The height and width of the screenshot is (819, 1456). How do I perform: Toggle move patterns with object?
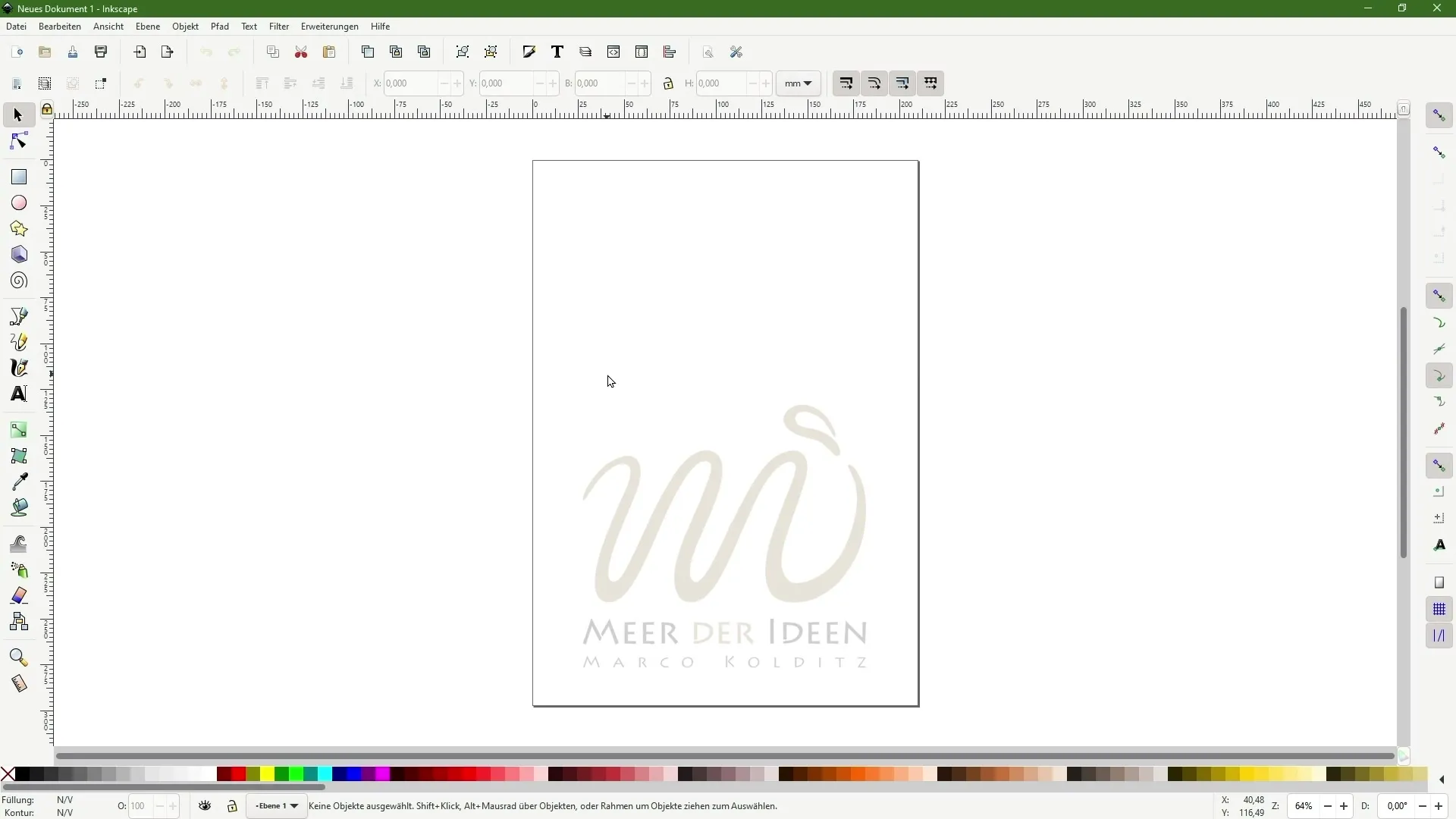pos(930,83)
